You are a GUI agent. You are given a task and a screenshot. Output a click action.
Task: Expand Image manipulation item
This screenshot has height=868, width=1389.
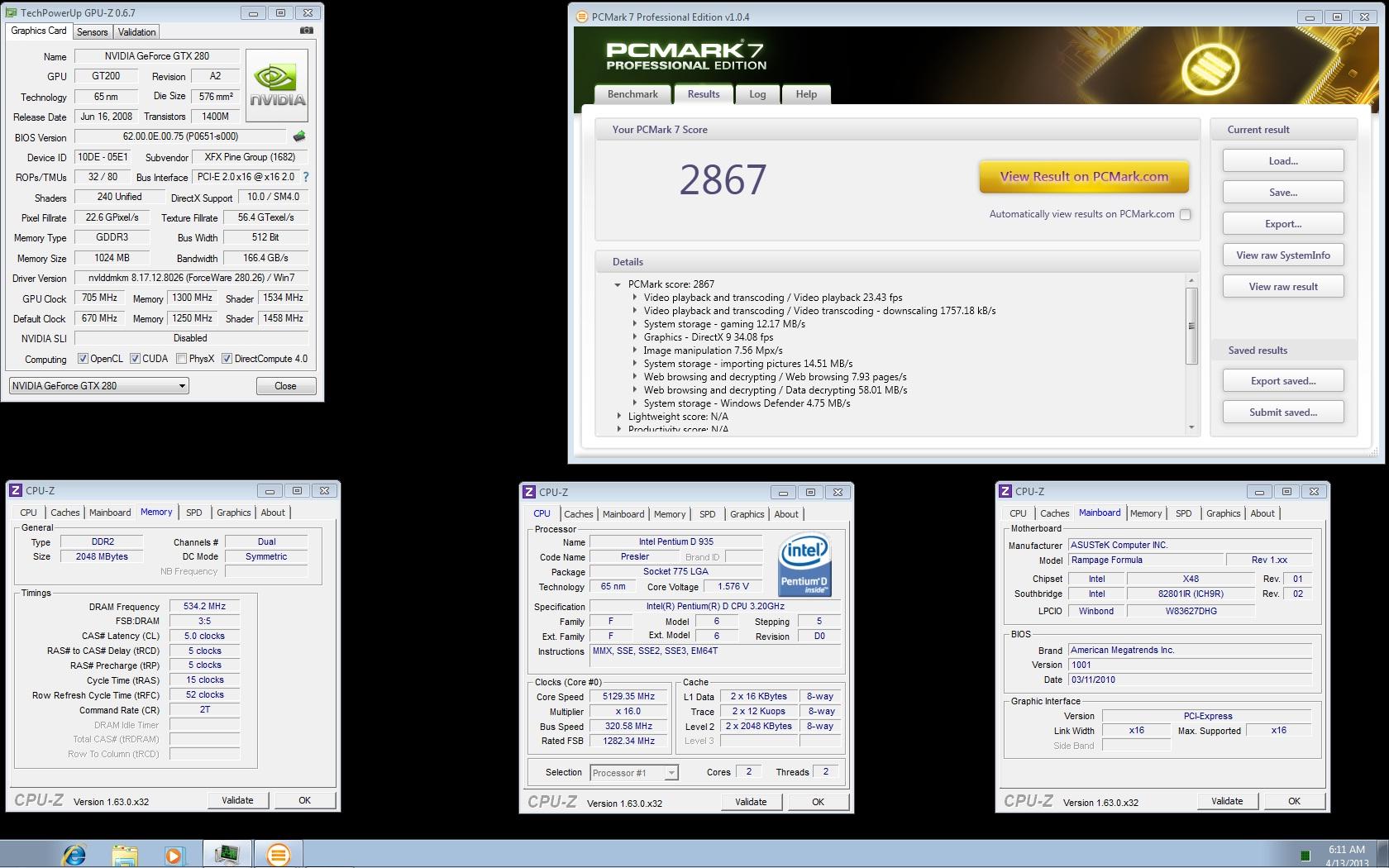(635, 351)
